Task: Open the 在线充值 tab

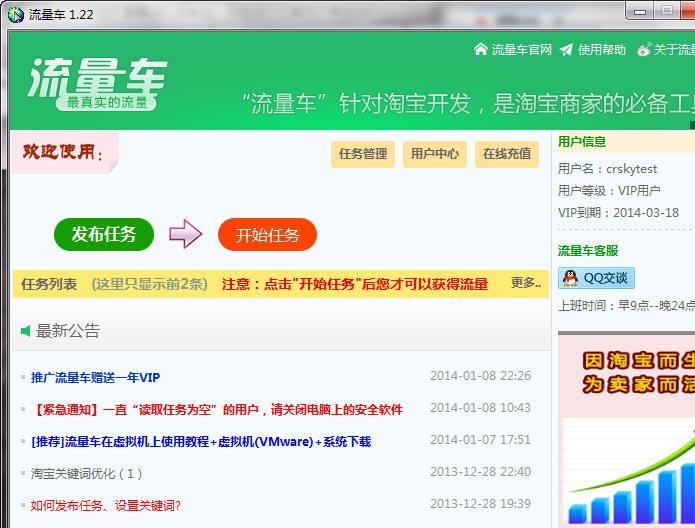Action: tap(506, 154)
